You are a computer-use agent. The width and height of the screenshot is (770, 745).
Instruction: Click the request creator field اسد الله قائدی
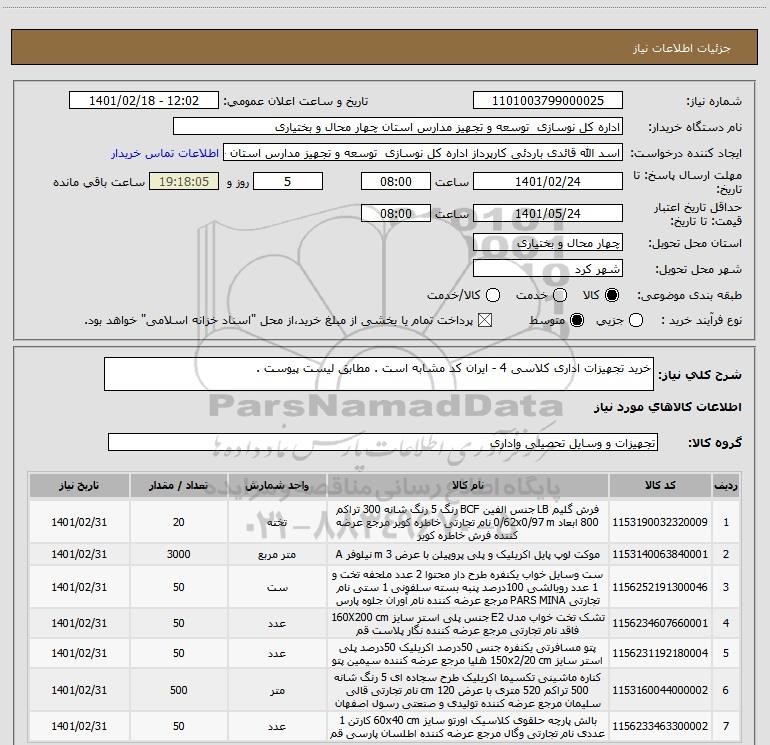tap(423, 153)
